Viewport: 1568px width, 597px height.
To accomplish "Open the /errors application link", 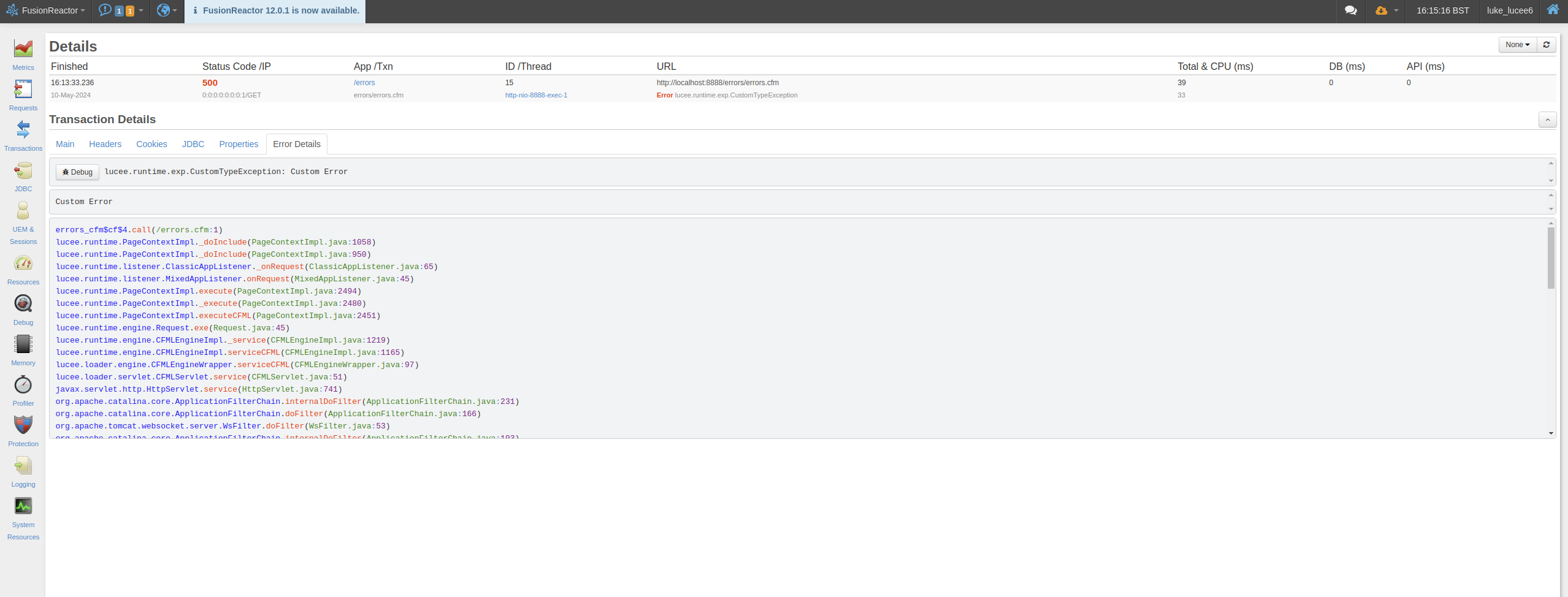I will coord(364,83).
